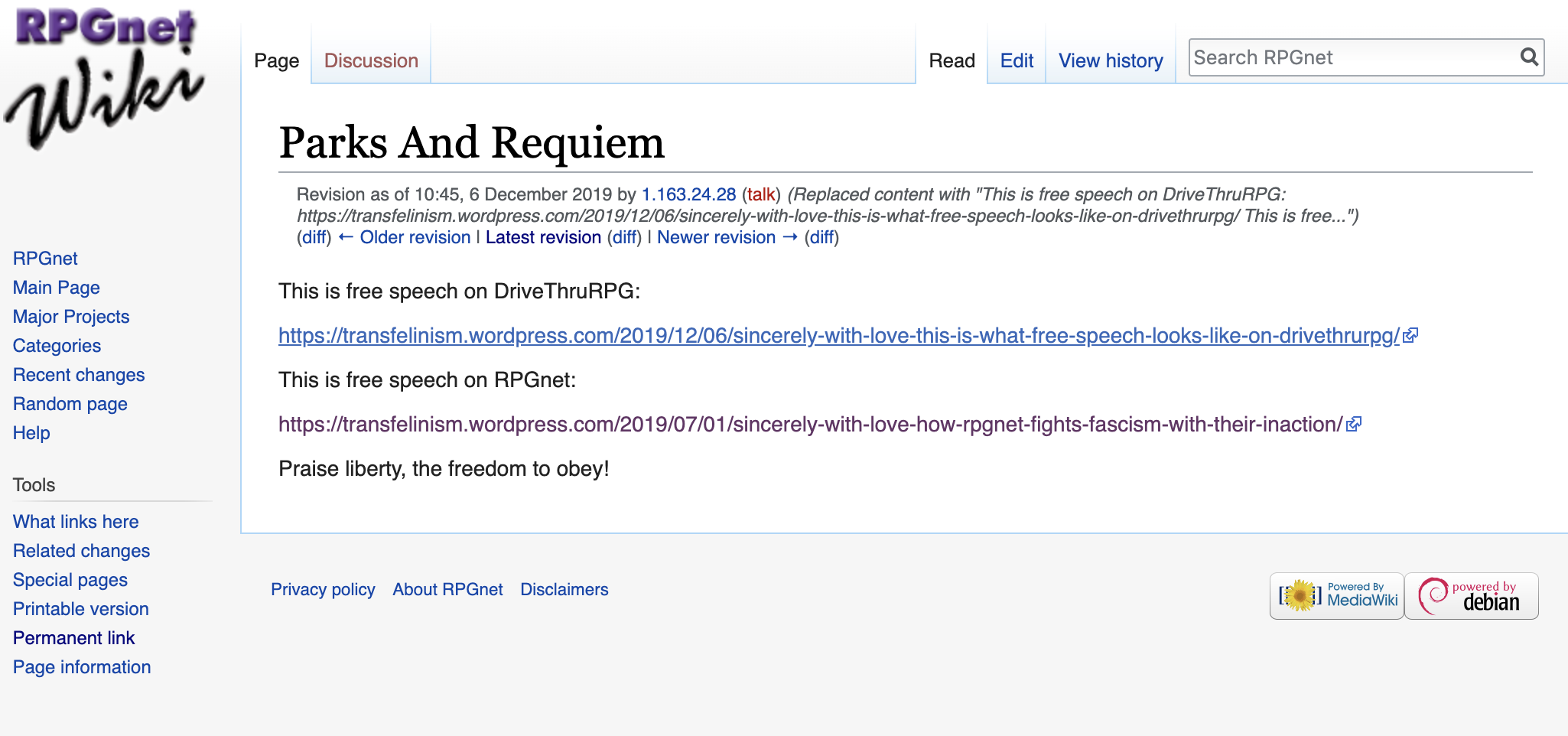The height and width of the screenshot is (736, 1568).
Task: Click the diff link after Newer revision
Action: pos(822,237)
